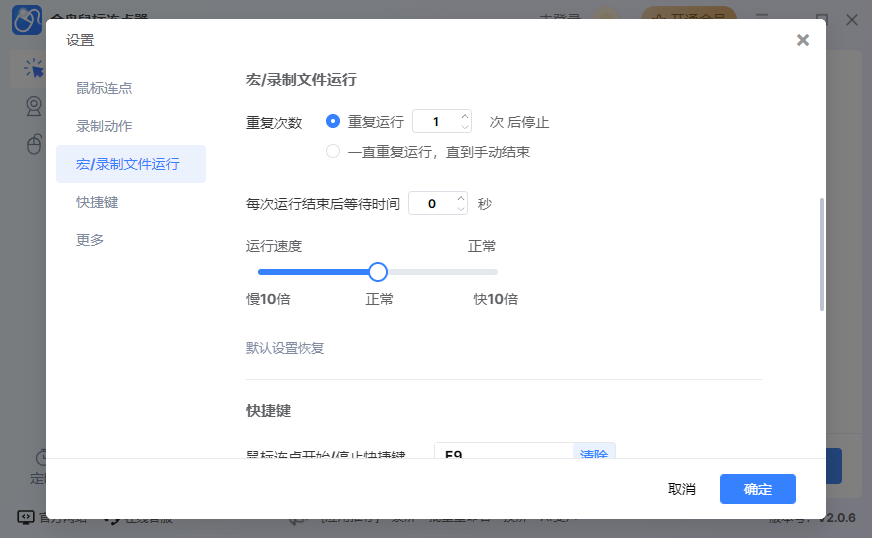Image resolution: width=872 pixels, height=538 pixels.
Task: Open the 录制动作 settings section
Action: click(x=104, y=126)
